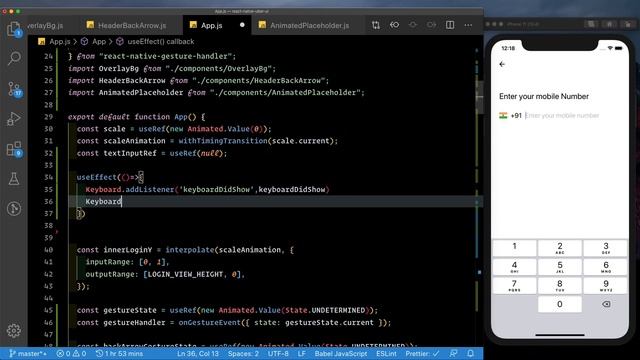Viewport: 640px width, 360px height.
Task: Tap keypad digit 0 in simulator
Action: coord(560,304)
